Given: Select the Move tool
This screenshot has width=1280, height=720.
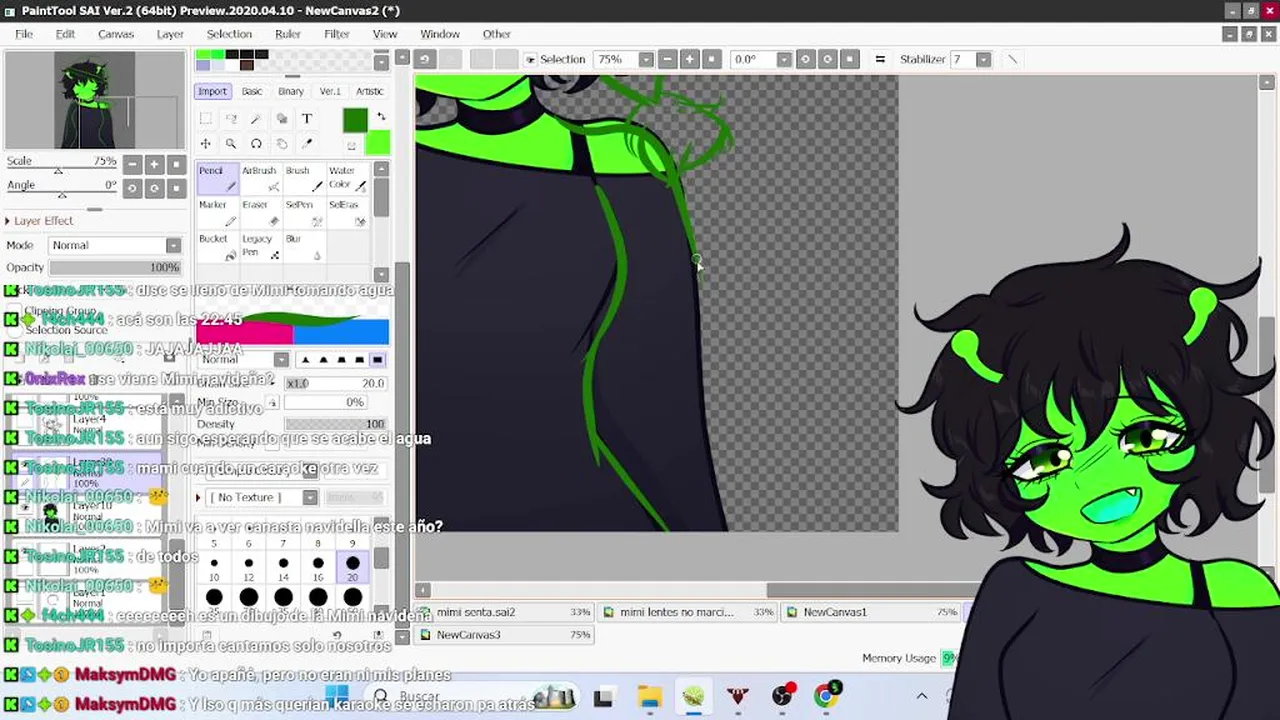Looking at the screenshot, I should click(x=206, y=144).
